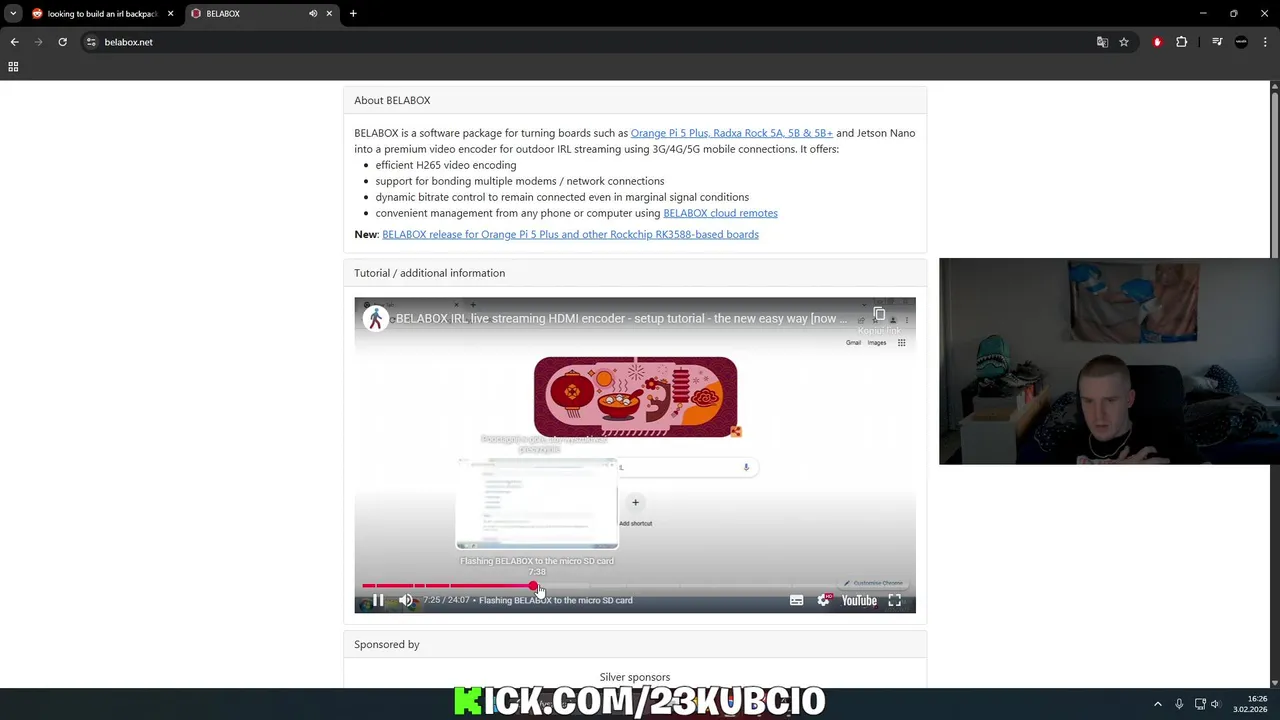Click the 'dynamic bitrate control' bullet text
Screen dimensions: 1280x720
pyautogui.click(x=562, y=197)
